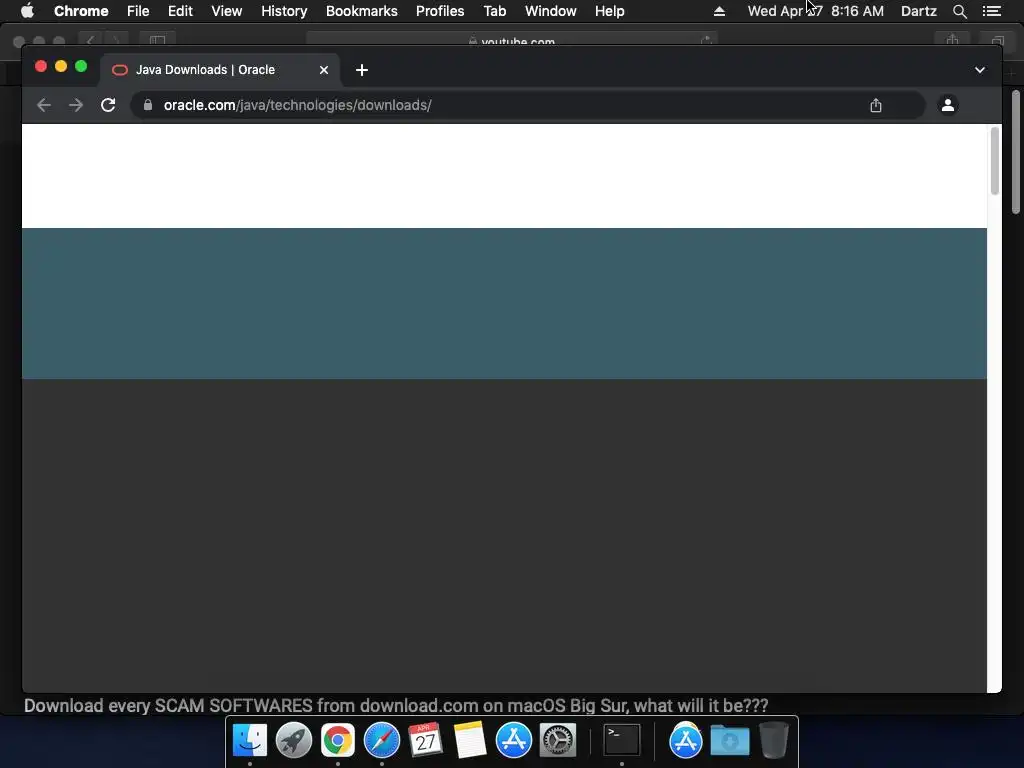This screenshot has height=768, width=1024.
Task: Open App Store icon beside Notes
Action: click(x=513, y=740)
